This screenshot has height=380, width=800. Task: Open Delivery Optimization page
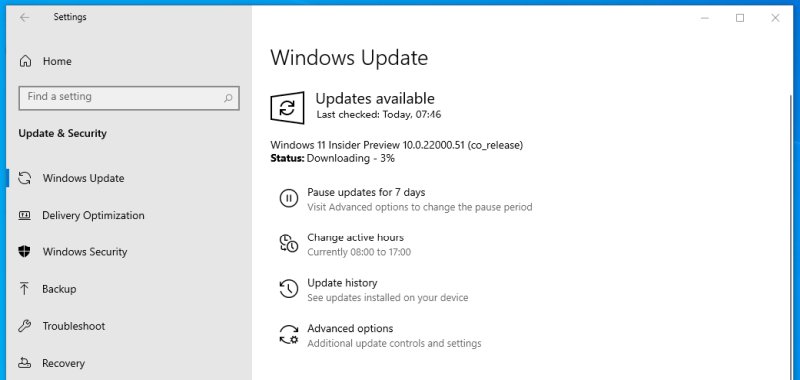click(93, 215)
